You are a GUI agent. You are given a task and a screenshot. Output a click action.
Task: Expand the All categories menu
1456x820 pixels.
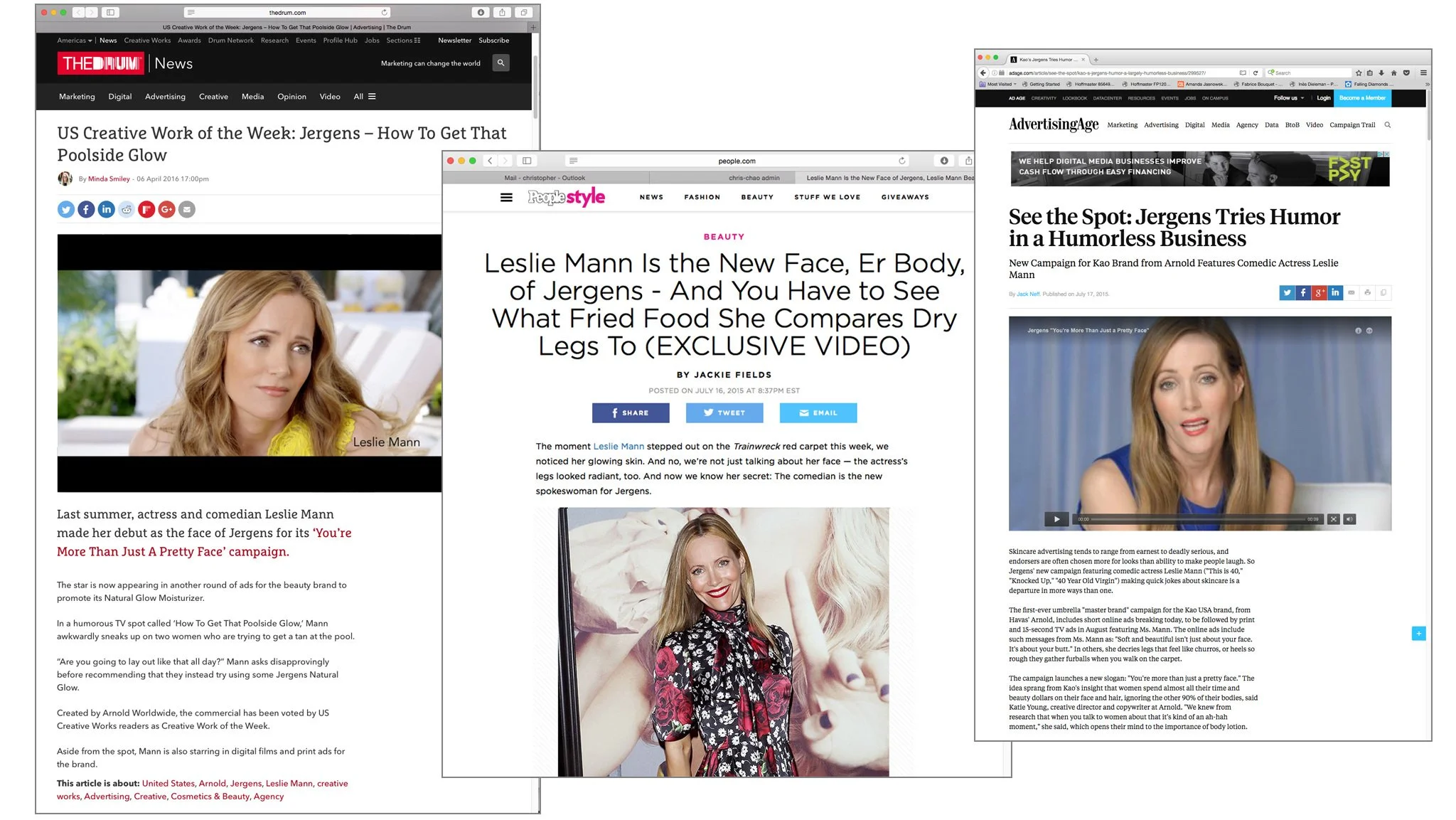click(x=365, y=97)
